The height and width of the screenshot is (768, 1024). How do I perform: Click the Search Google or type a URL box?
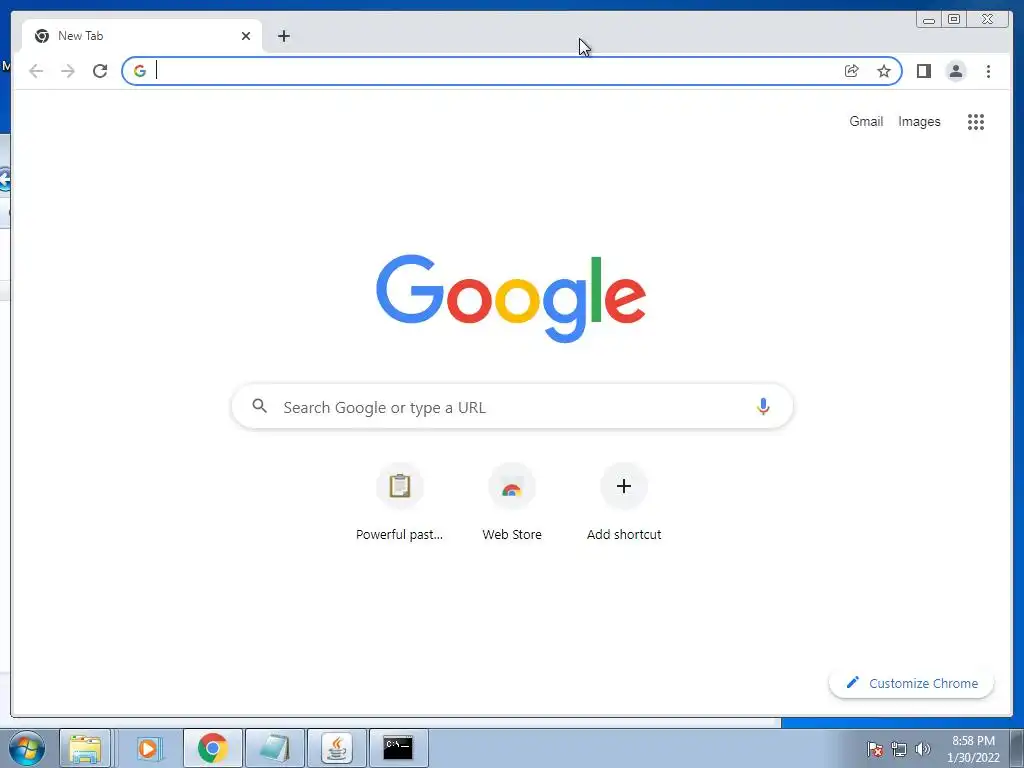coord(512,406)
